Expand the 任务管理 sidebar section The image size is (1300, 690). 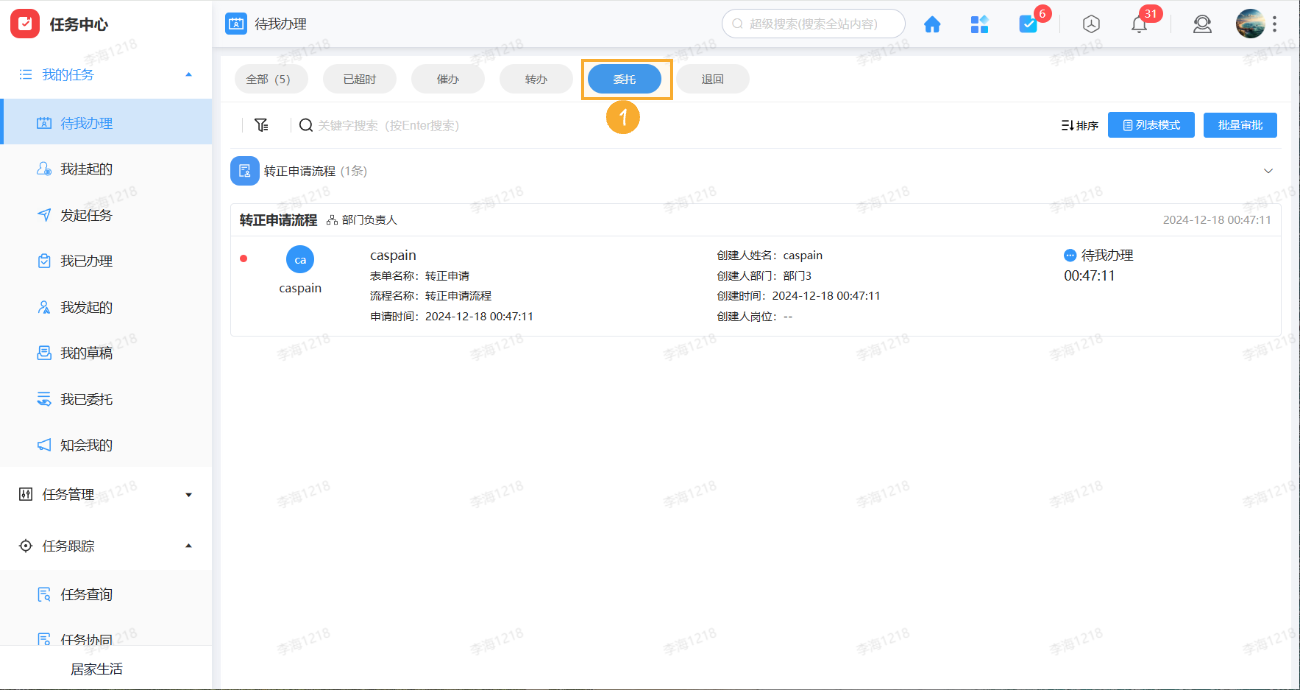point(190,493)
